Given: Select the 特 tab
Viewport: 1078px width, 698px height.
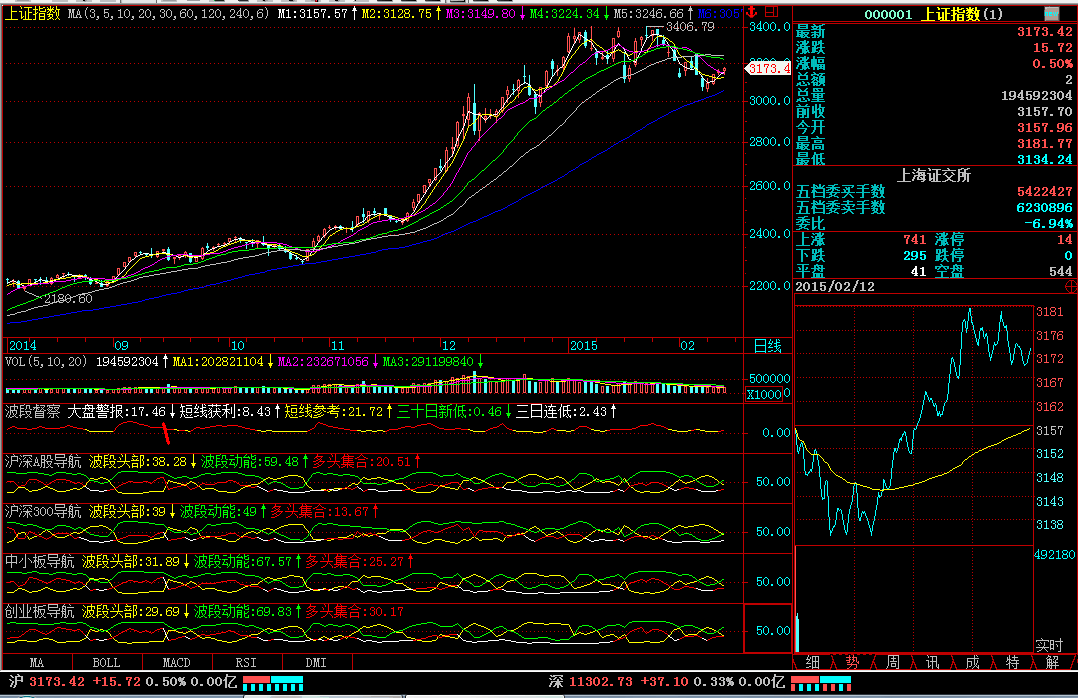Looking at the screenshot, I should [x=1012, y=662].
